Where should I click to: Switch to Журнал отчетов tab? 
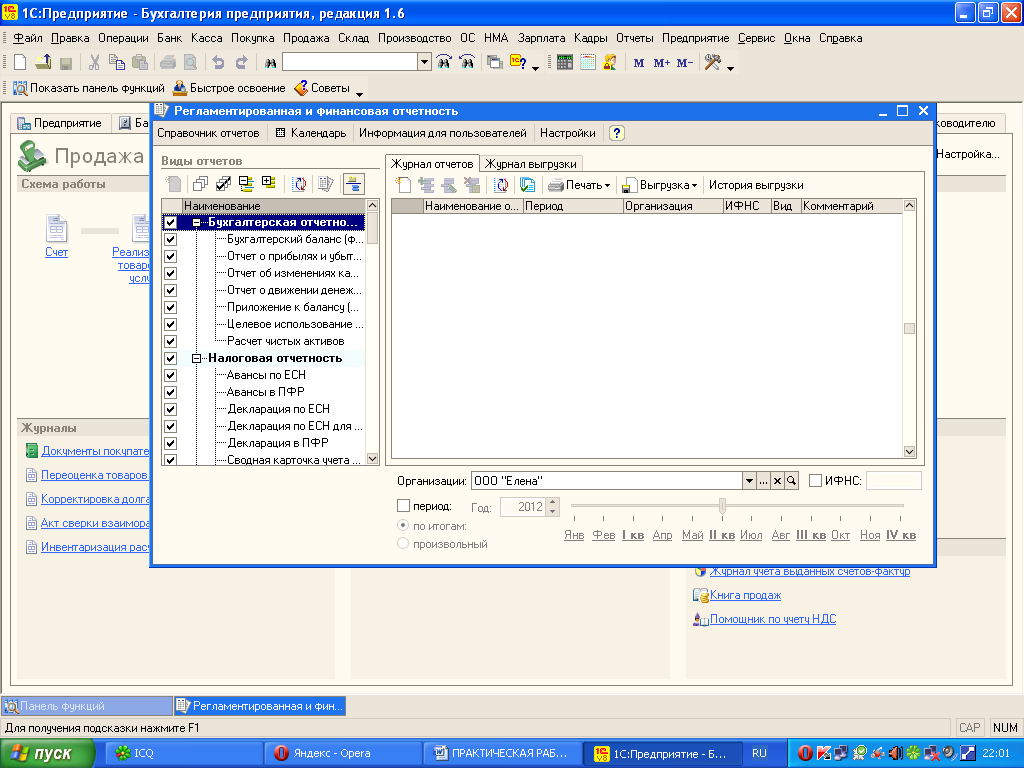coord(432,164)
